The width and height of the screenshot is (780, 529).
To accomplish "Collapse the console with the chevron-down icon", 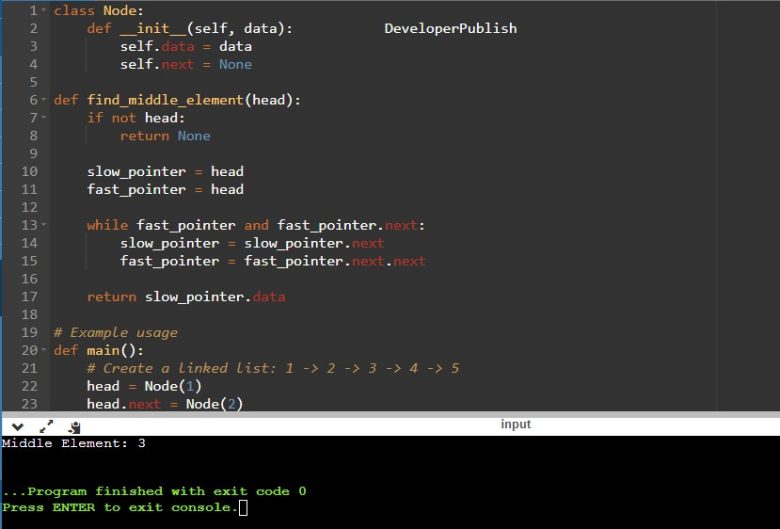I will tap(18, 426).
